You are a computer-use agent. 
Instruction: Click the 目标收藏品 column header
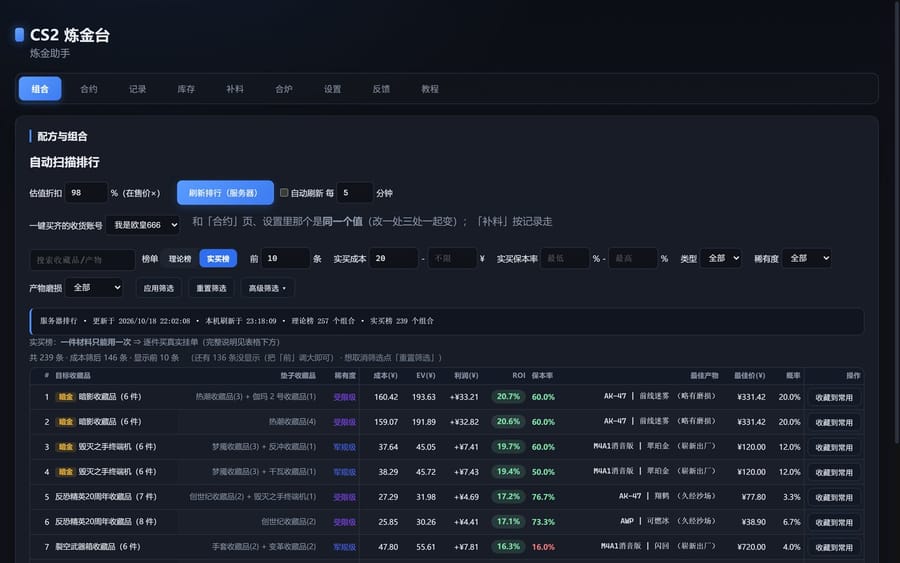pyautogui.click(x=73, y=375)
